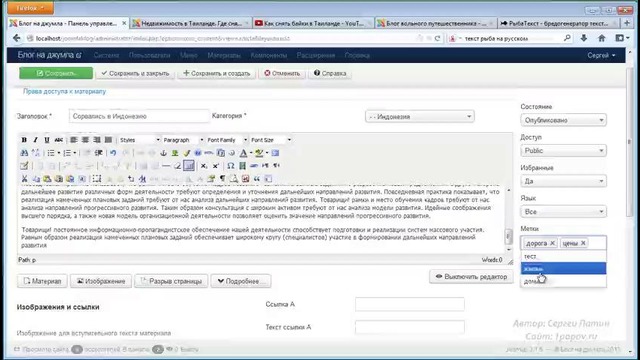Image resolution: width=640 pixels, height=360 pixels.
Task: Run the cleanup code broom icon
Action: coord(186,153)
